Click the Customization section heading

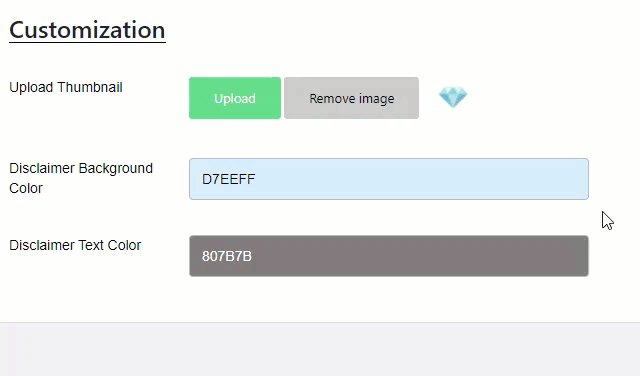click(87, 30)
